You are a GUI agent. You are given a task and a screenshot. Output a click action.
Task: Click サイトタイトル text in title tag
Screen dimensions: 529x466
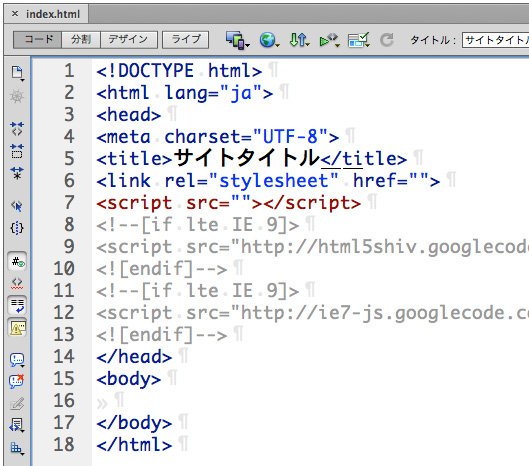(247, 158)
